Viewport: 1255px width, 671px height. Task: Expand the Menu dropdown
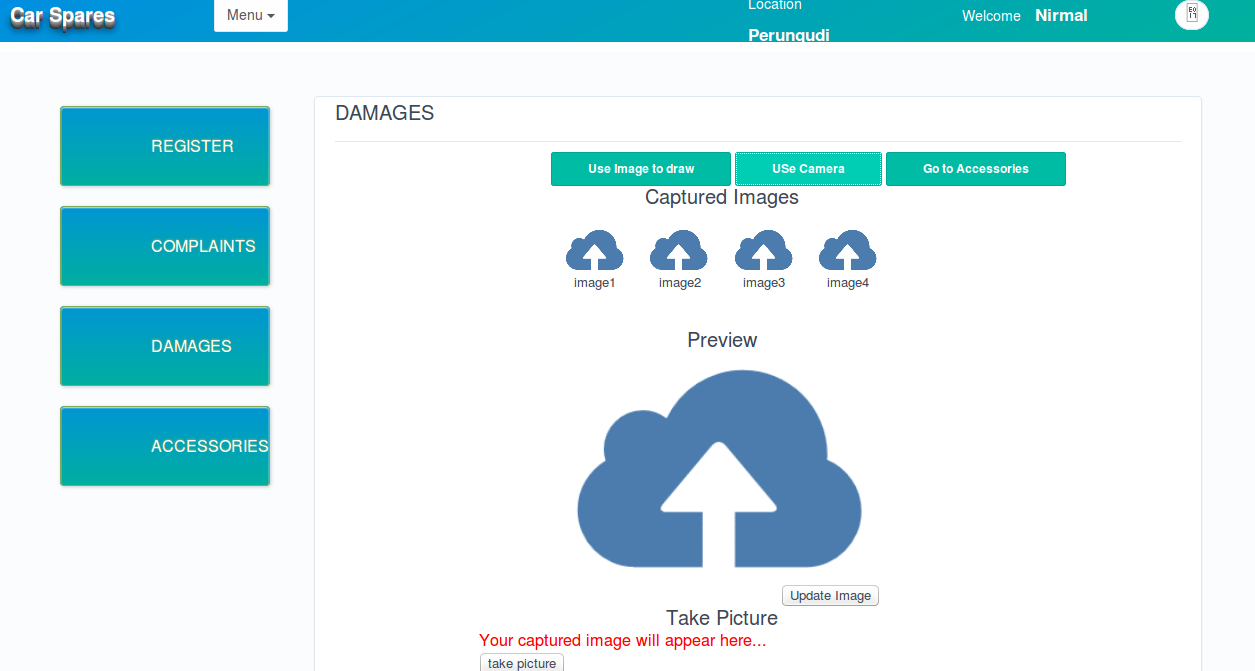click(x=250, y=15)
